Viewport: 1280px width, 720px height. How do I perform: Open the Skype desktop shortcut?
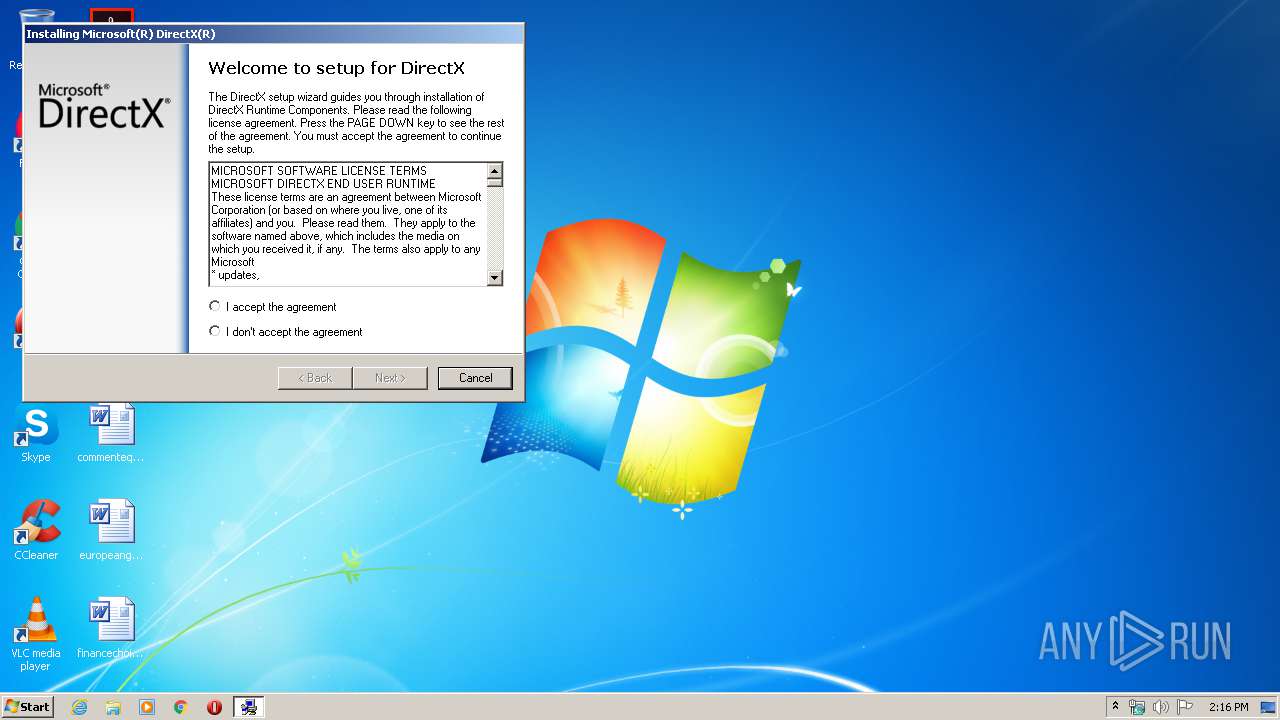tap(36, 434)
